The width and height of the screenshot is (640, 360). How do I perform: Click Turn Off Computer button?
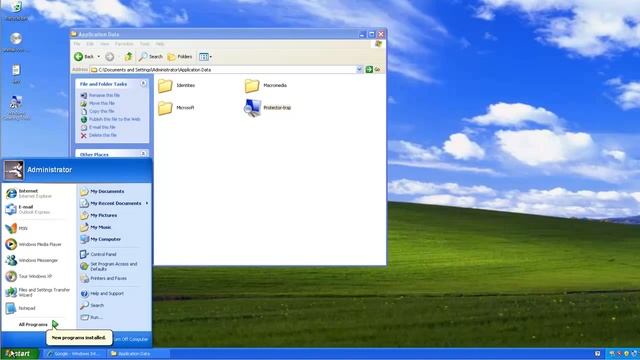point(131,339)
